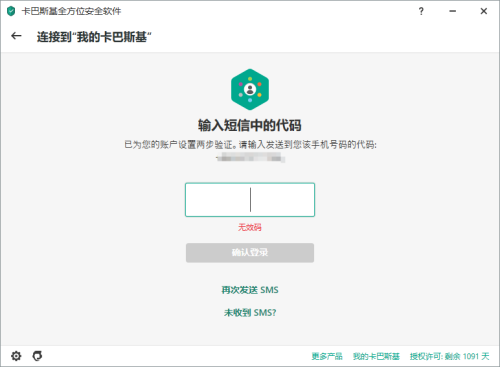Click the 已为您的账户设置两步验证 instruction text
500x367 pixels.
click(250, 145)
